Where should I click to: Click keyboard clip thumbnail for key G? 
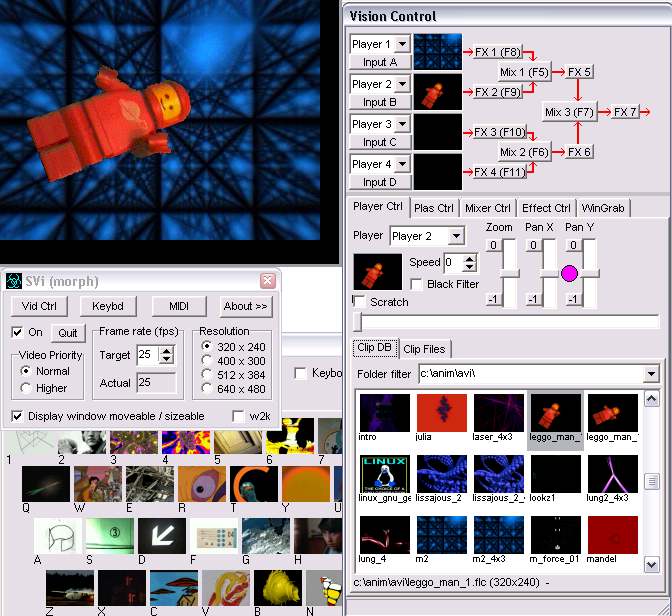[266, 536]
